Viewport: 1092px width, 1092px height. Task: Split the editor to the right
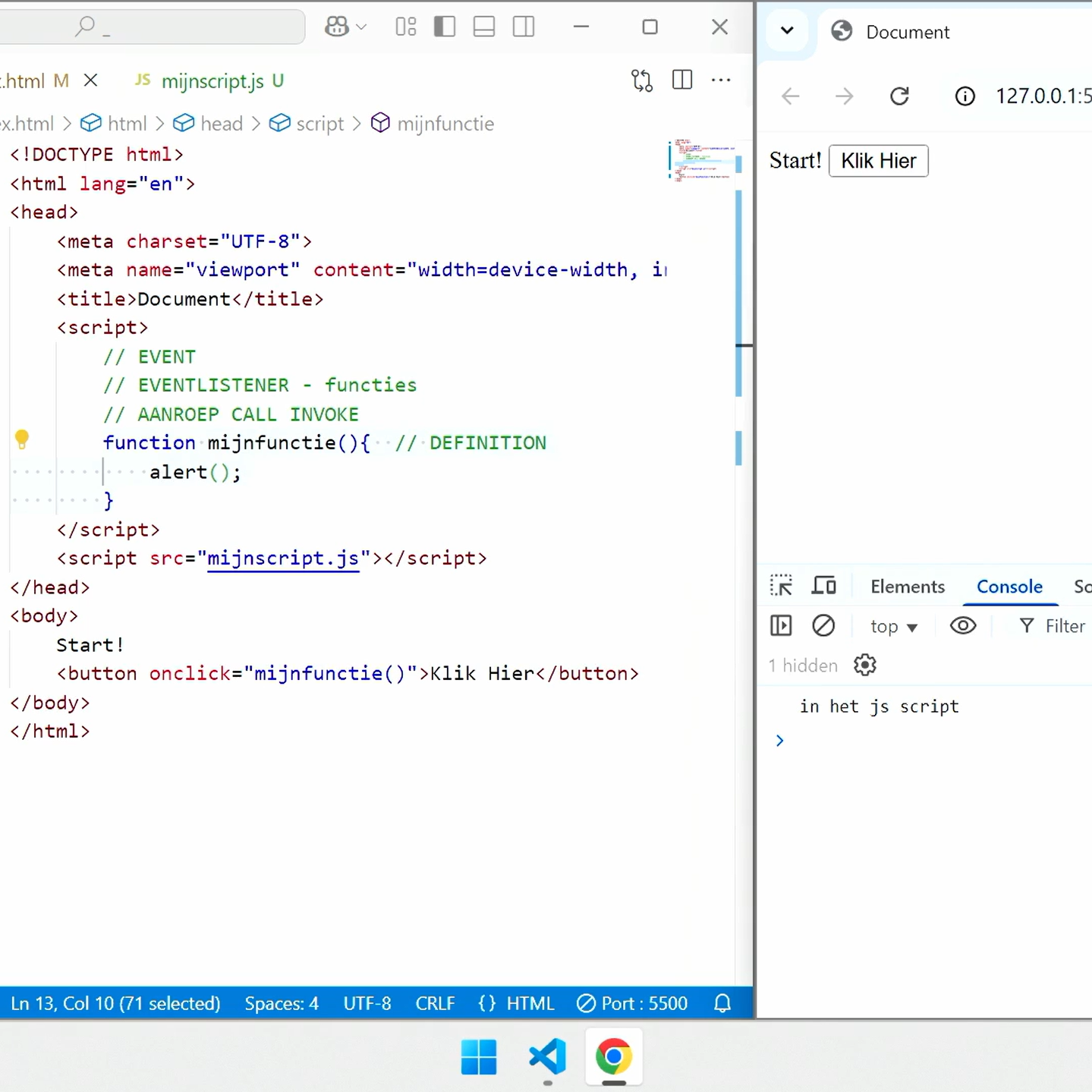click(682, 80)
